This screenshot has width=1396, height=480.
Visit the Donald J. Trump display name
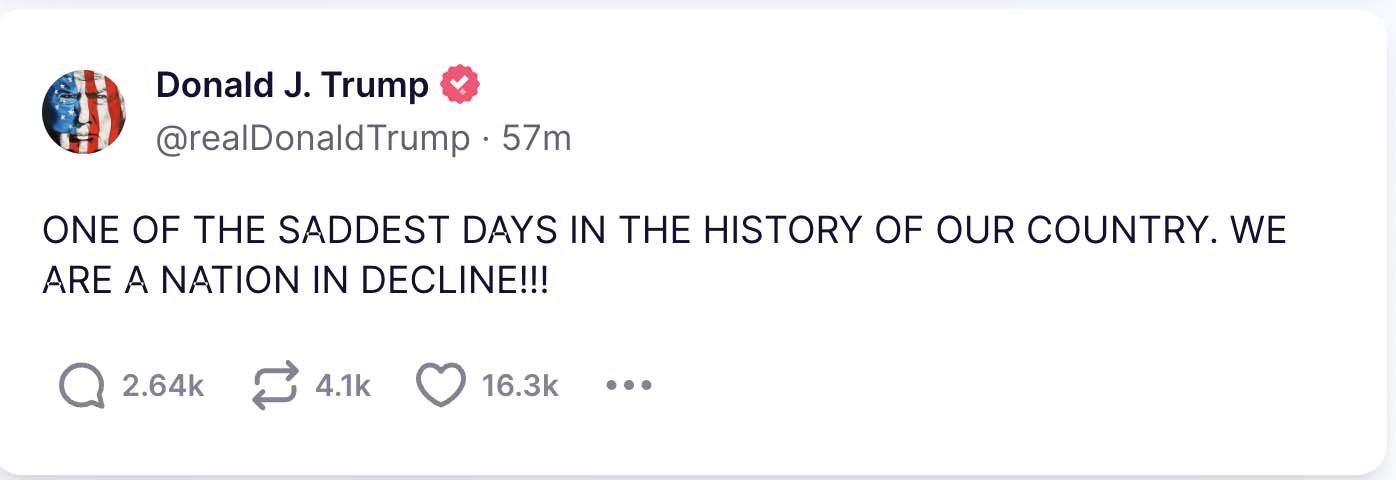tap(292, 87)
